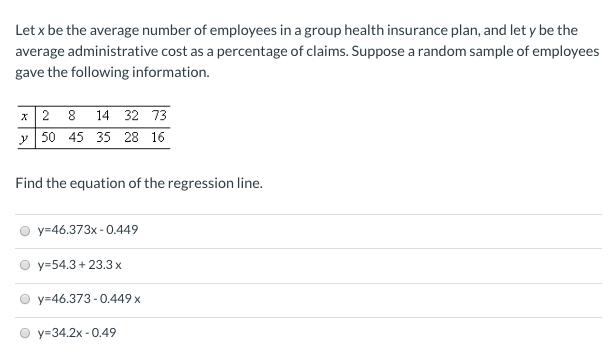Click the y value 50 in the table
Viewport: 616px width, 364px height.
click(x=48, y=137)
